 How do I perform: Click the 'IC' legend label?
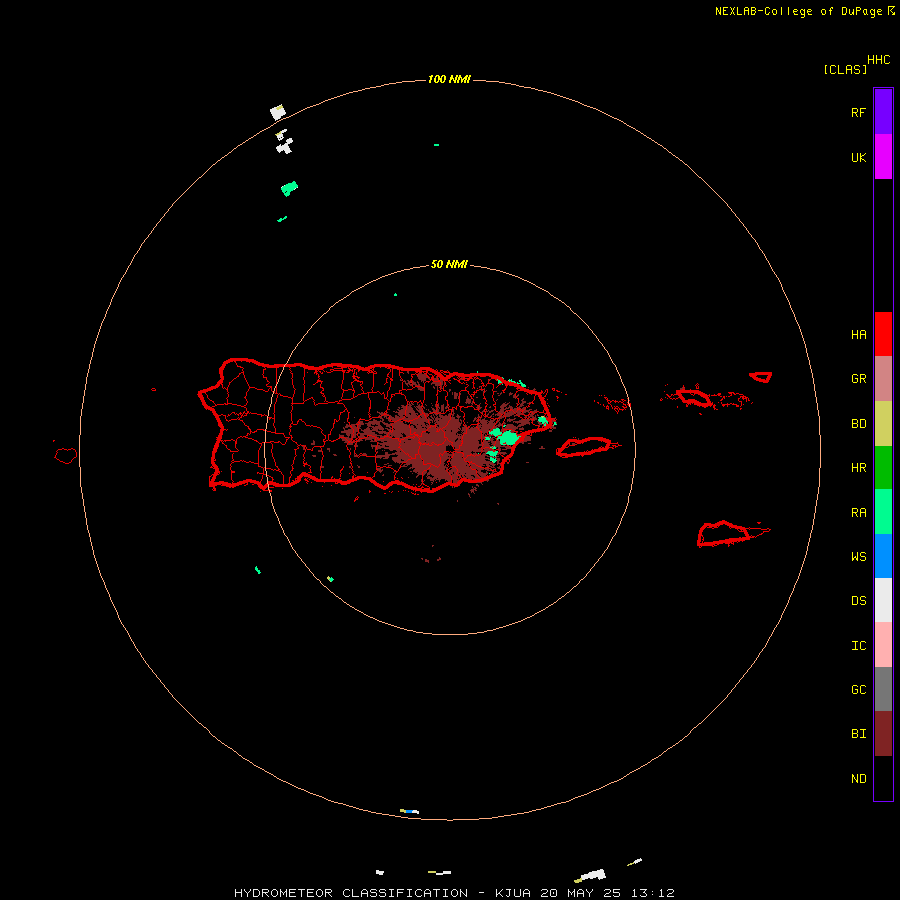point(858,646)
